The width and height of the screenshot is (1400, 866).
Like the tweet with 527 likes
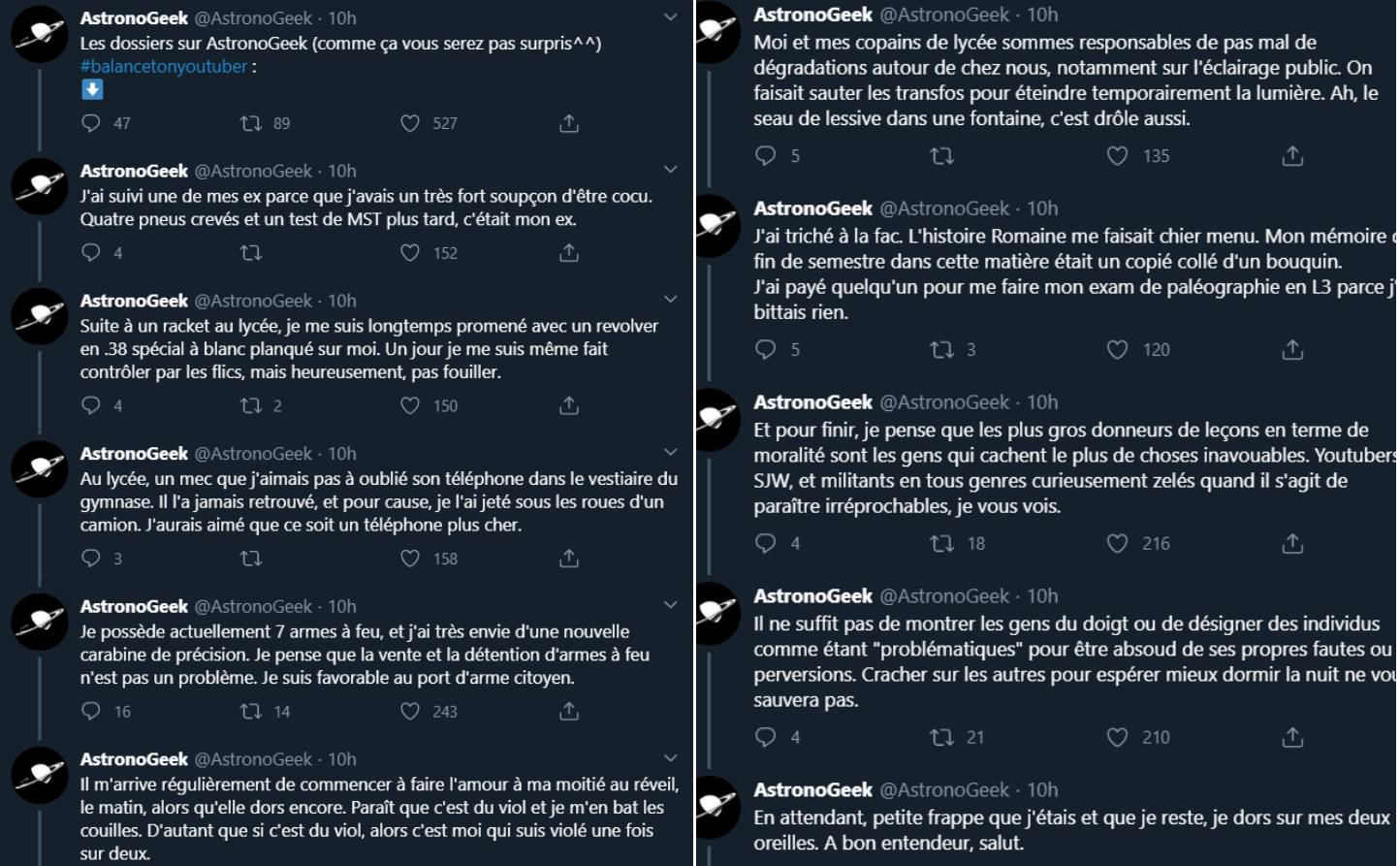coord(410,123)
